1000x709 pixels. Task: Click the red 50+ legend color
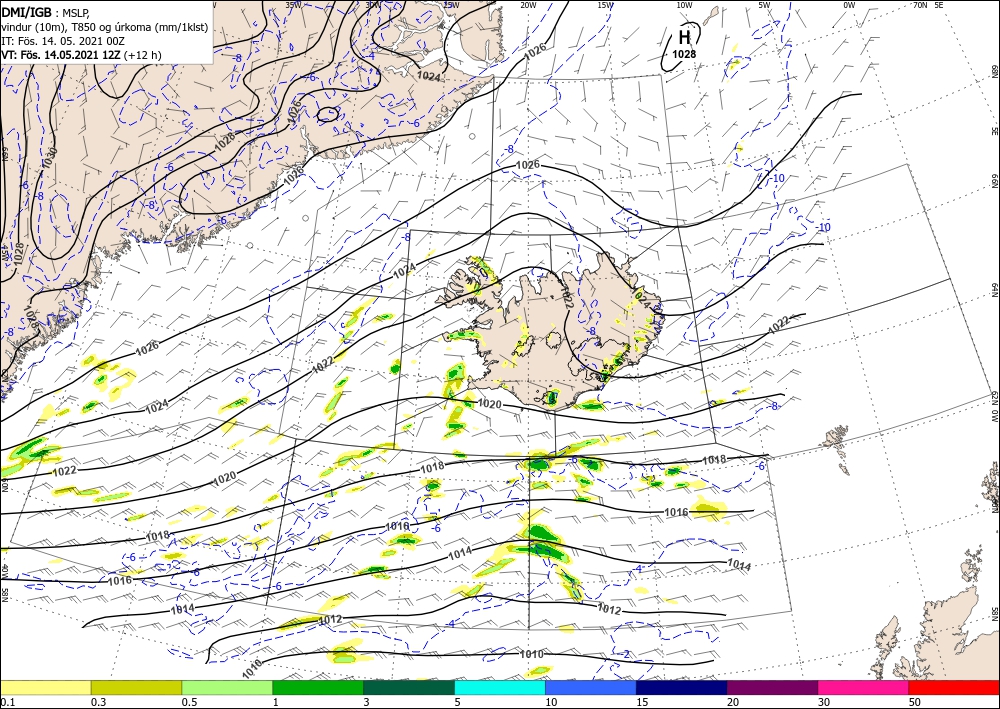point(954,687)
